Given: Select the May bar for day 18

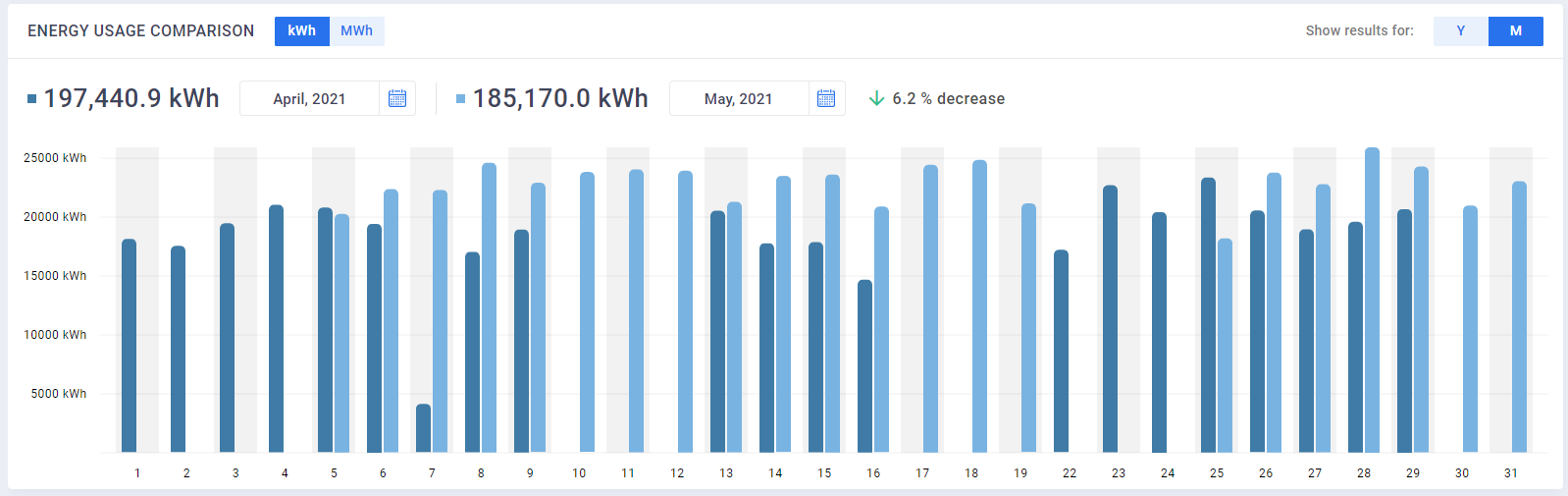Looking at the screenshot, I should [x=979, y=306].
